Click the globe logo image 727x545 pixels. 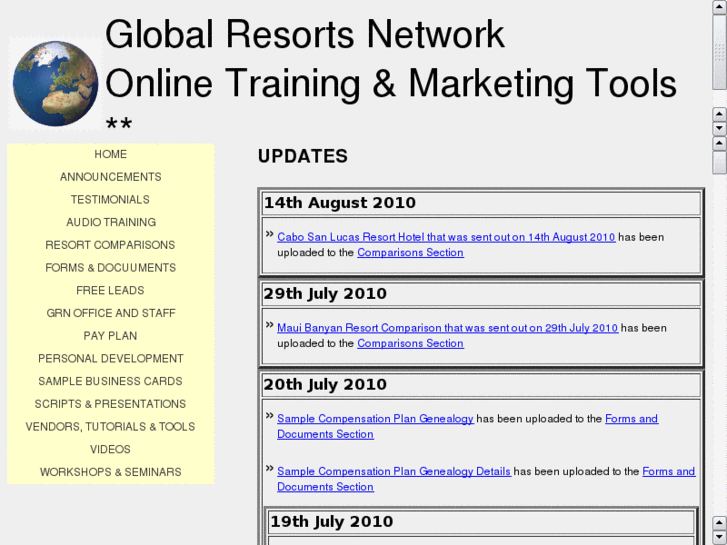click(x=55, y=83)
